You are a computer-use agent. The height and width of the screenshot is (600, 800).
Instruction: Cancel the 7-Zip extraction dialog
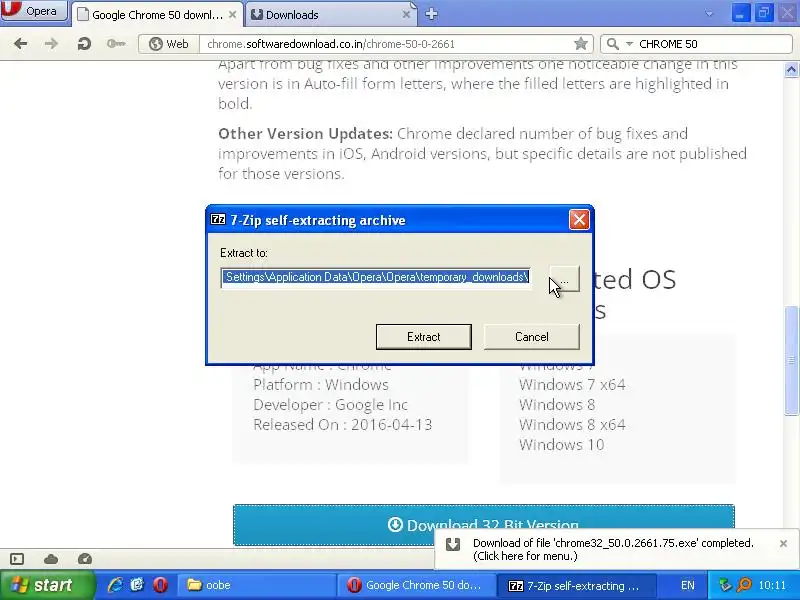pyautogui.click(x=532, y=337)
